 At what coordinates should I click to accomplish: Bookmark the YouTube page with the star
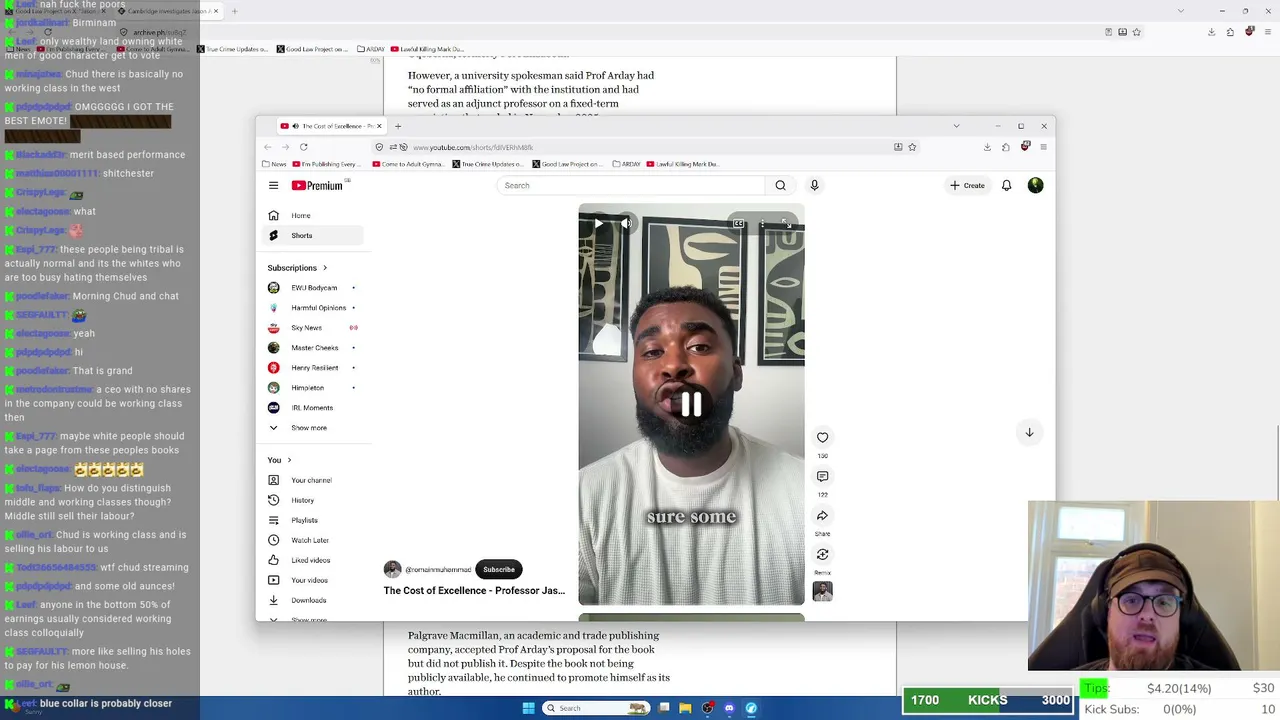coord(912,147)
